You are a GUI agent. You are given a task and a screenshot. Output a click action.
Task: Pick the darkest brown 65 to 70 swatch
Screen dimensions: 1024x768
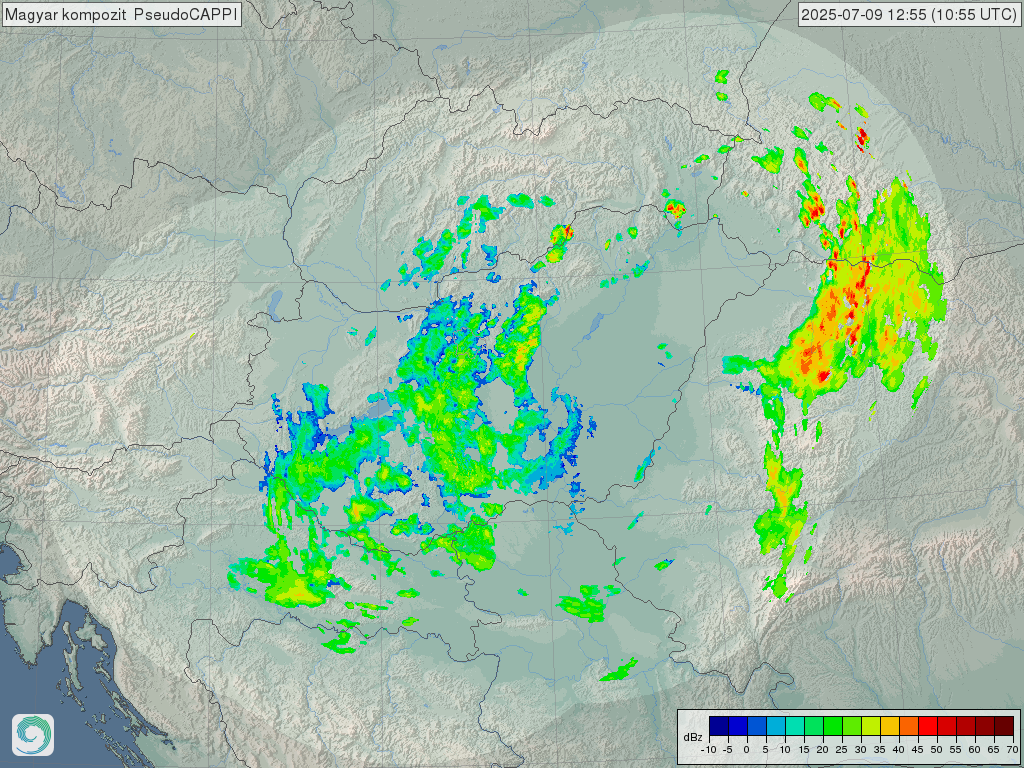click(1004, 726)
